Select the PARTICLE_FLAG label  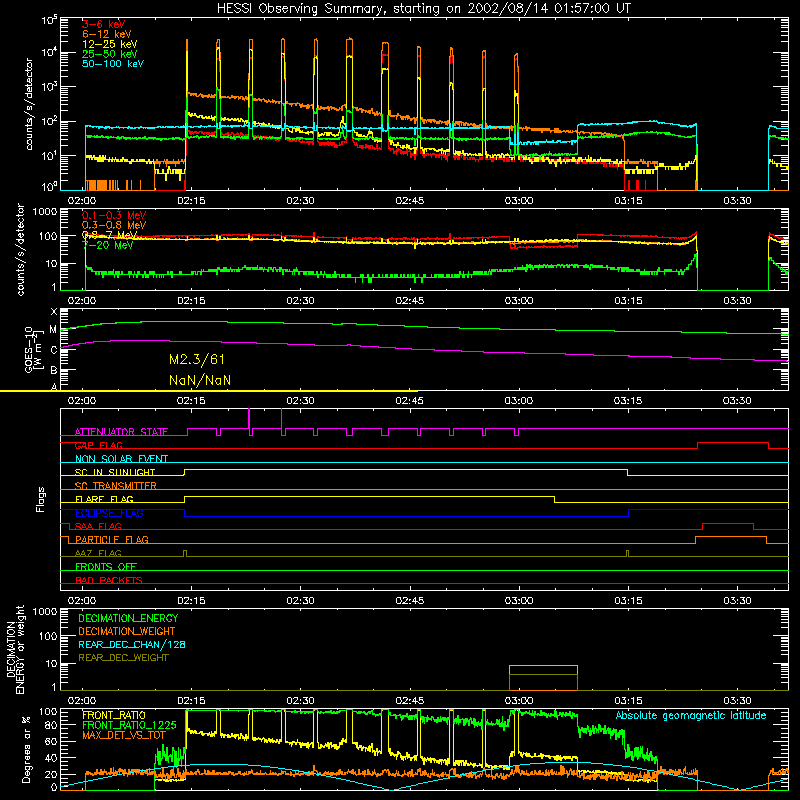click(112, 540)
